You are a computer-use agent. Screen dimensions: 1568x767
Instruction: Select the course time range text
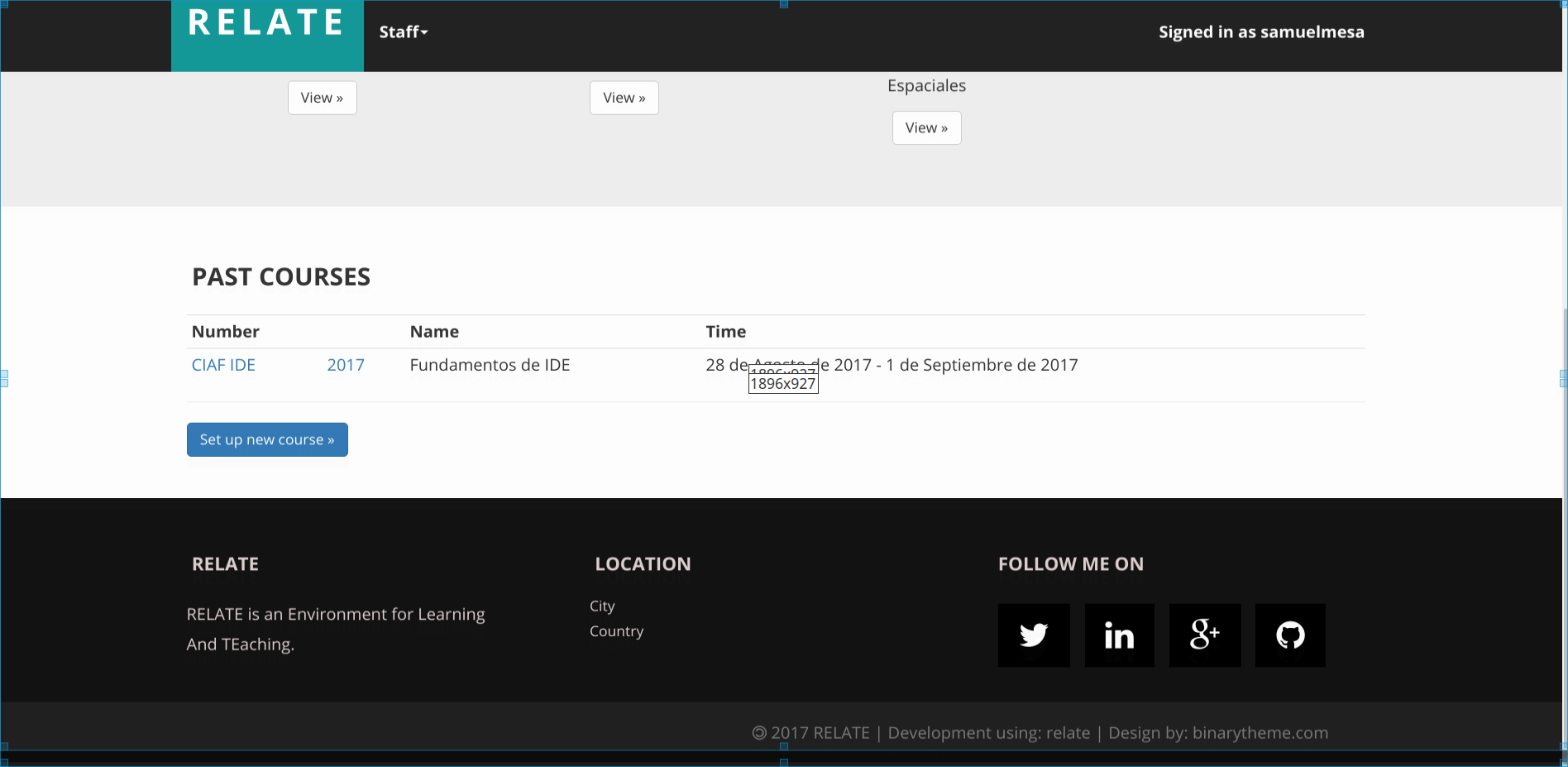tap(892, 365)
